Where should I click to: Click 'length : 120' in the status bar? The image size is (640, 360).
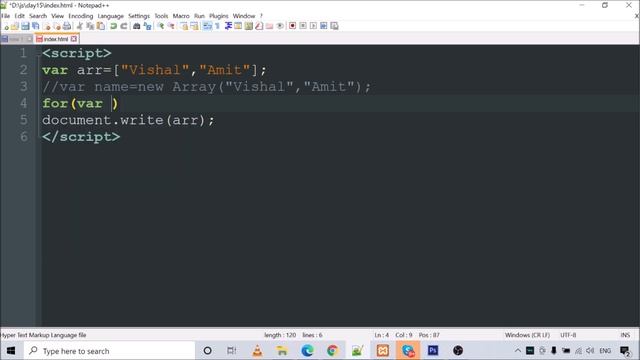pos(280,335)
